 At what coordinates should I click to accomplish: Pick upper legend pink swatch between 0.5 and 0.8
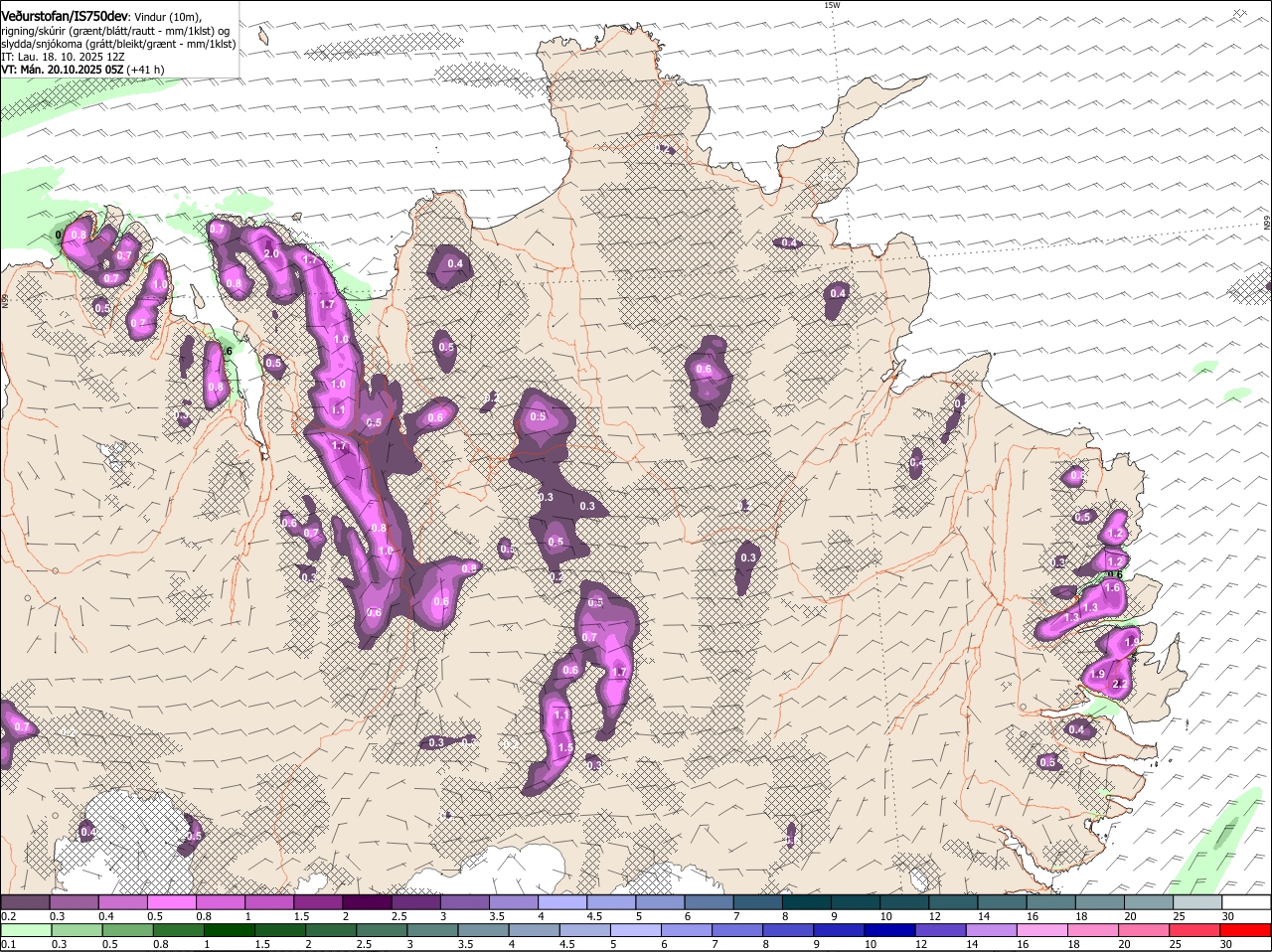point(172,902)
